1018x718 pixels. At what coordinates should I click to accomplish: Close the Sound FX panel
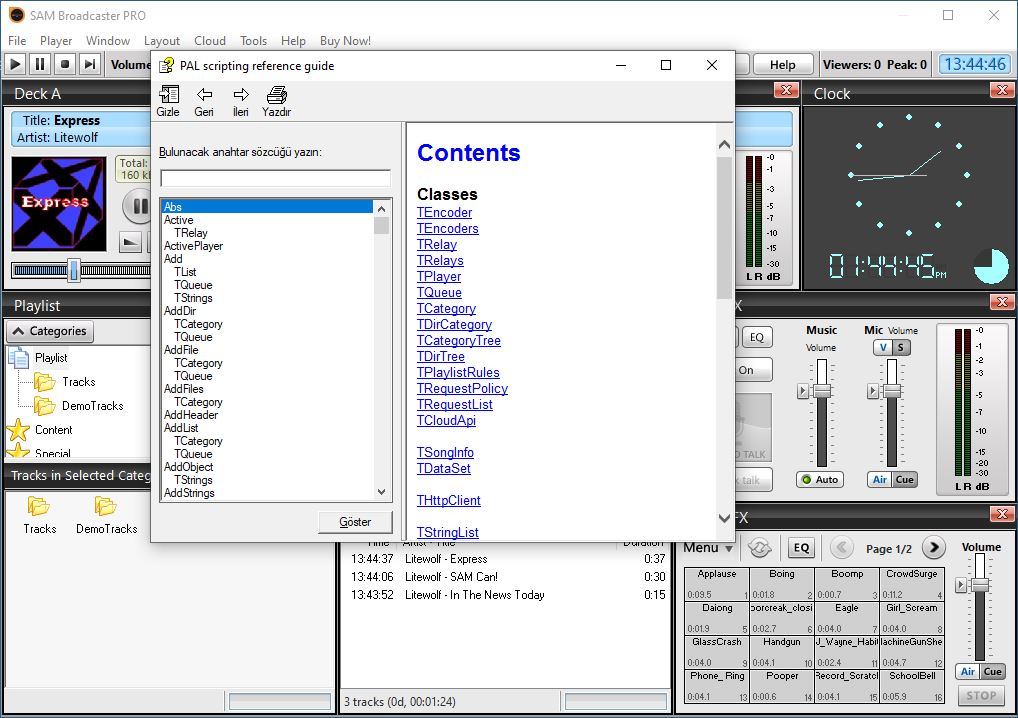pos(1002,514)
